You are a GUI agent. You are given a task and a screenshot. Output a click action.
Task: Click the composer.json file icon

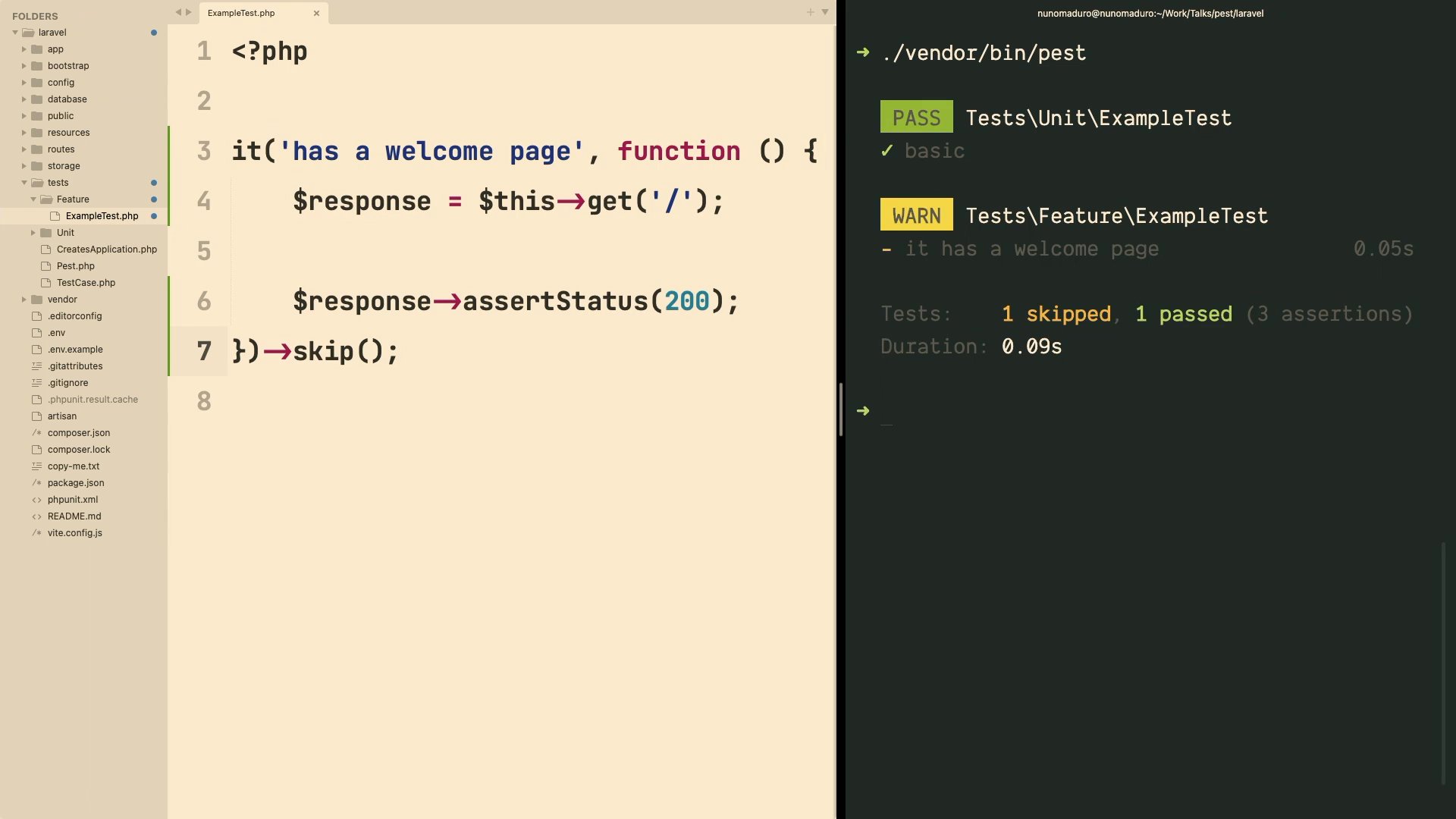(x=36, y=433)
